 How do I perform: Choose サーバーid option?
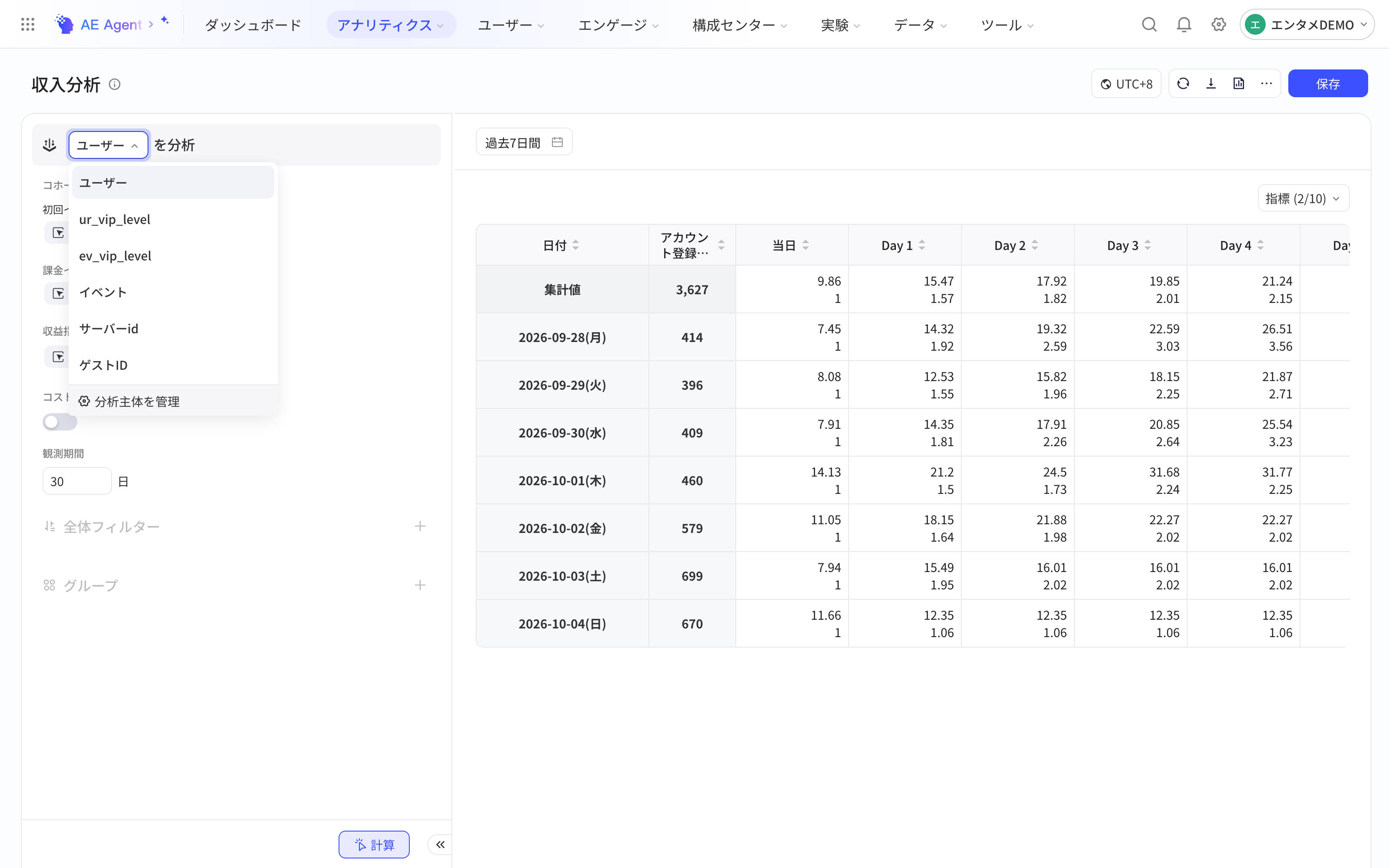pyautogui.click(x=173, y=329)
